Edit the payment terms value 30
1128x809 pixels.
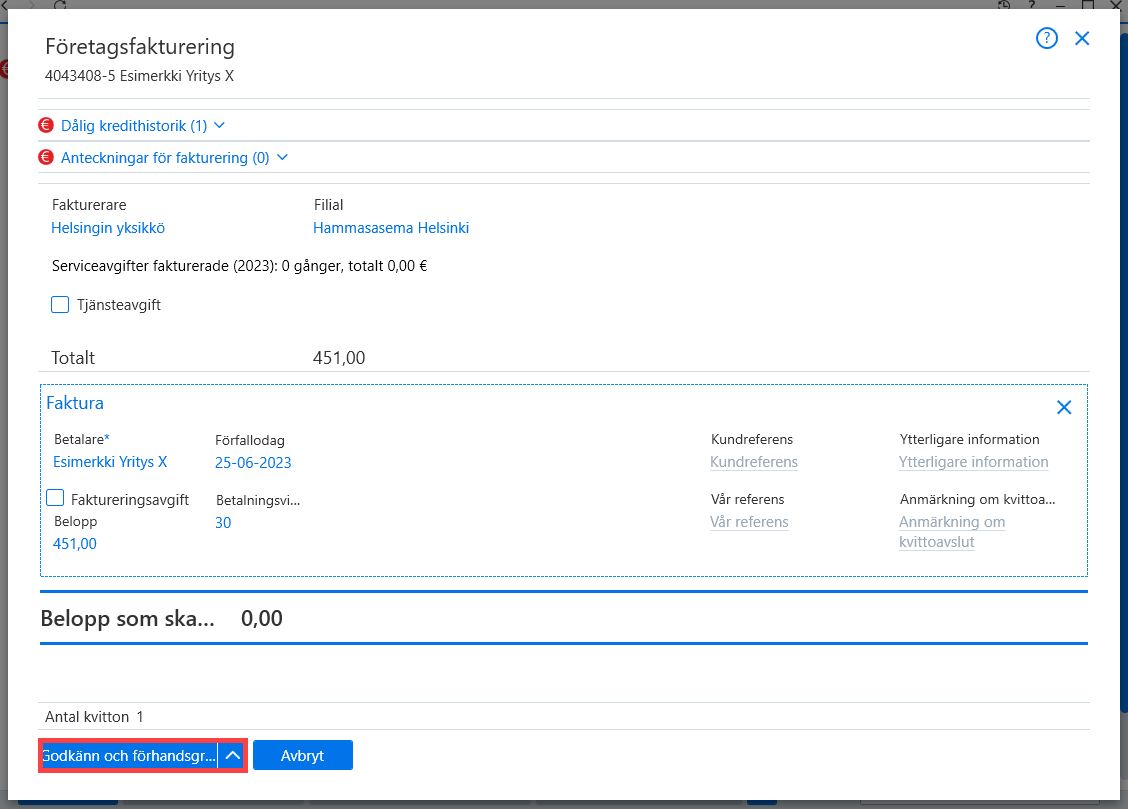(x=223, y=523)
